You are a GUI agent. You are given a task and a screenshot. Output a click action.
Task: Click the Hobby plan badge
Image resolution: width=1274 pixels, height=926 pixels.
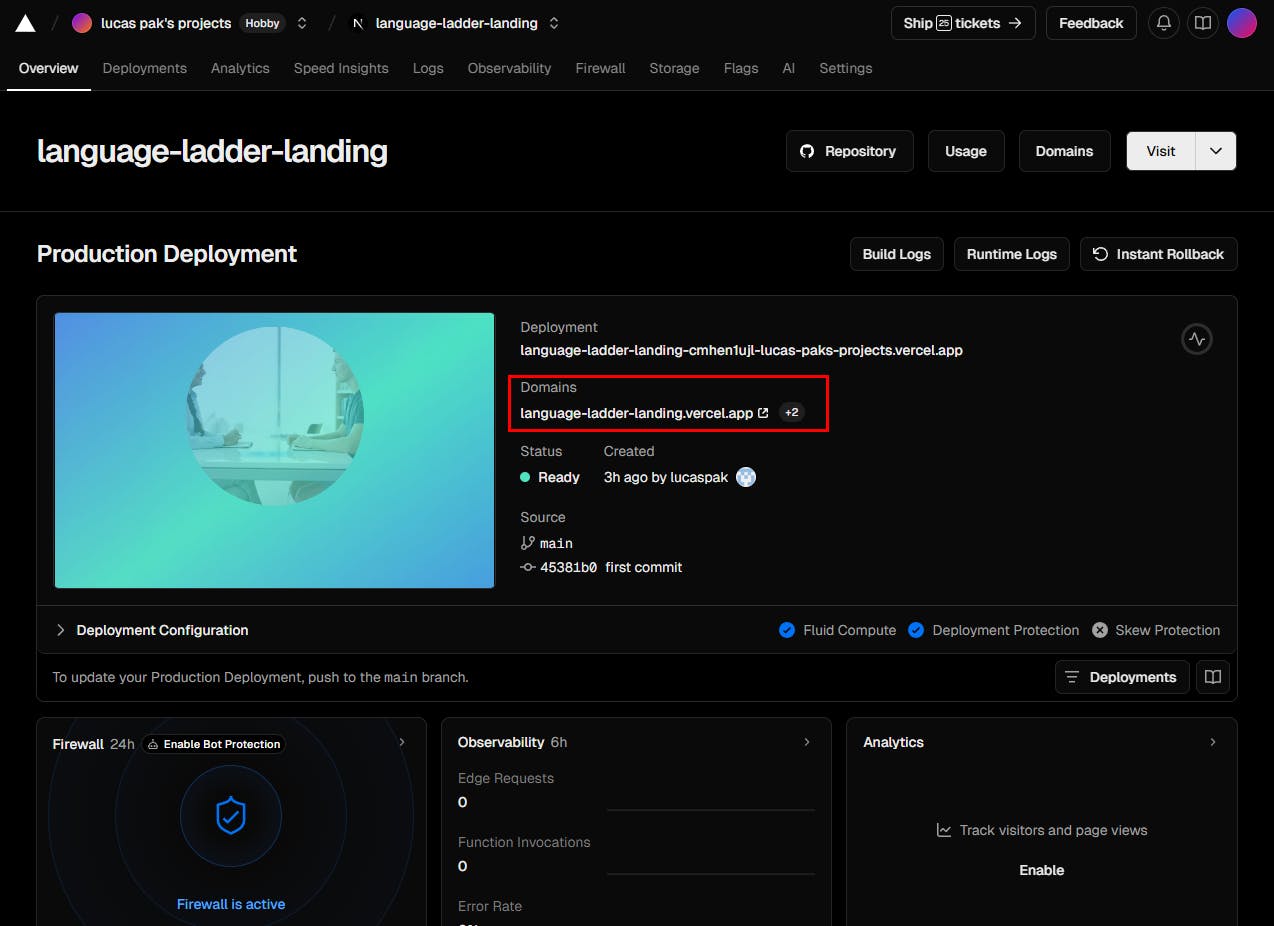point(263,23)
